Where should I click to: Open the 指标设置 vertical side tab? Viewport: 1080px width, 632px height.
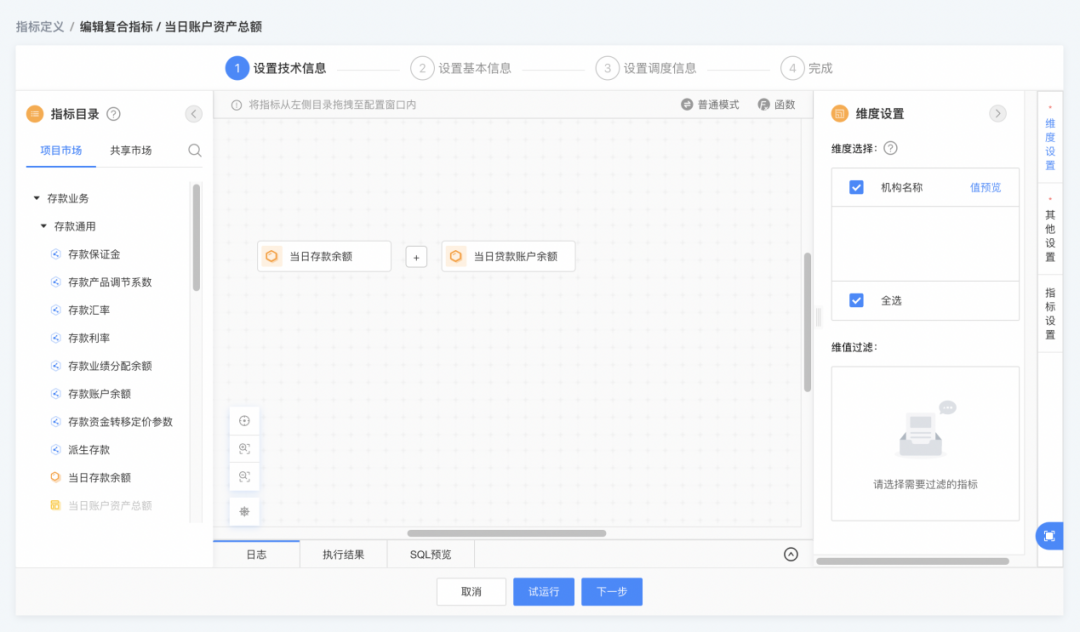(x=1050, y=313)
